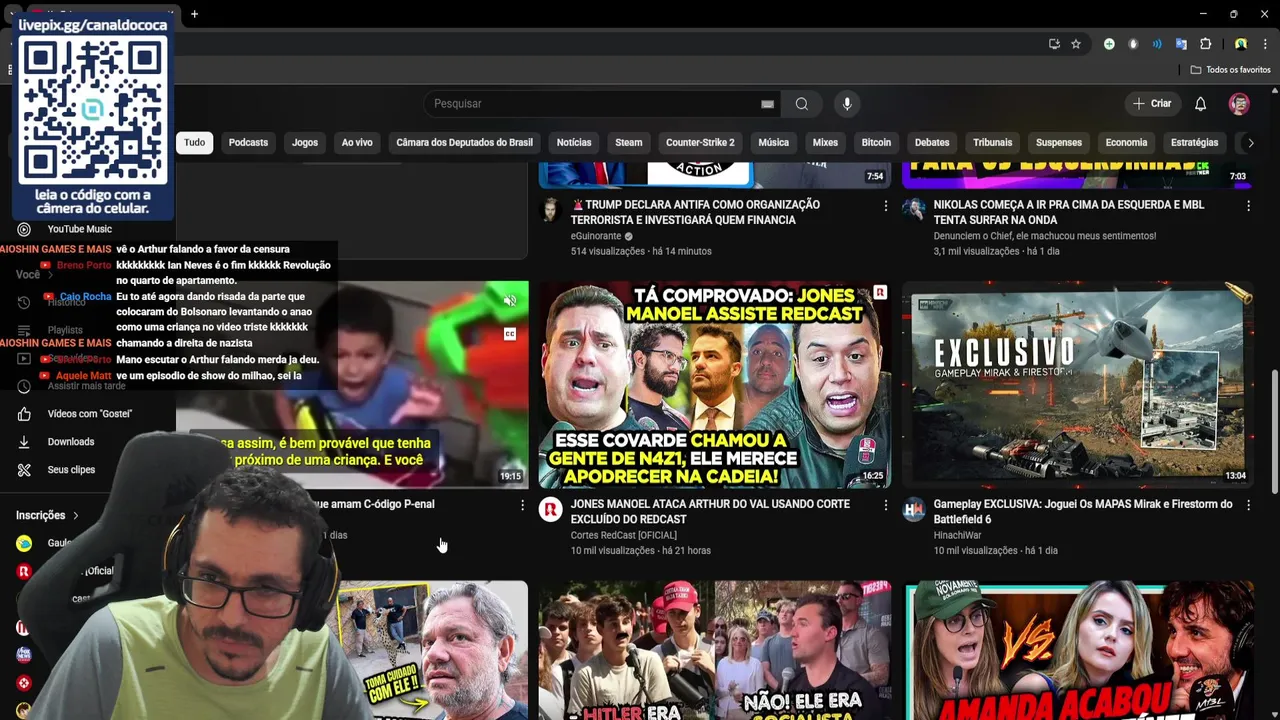Image resolution: width=1280 pixels, height=720 pixels.
Task: Select the Counter-Strike 2 chip
Action: tap(700, 143)
